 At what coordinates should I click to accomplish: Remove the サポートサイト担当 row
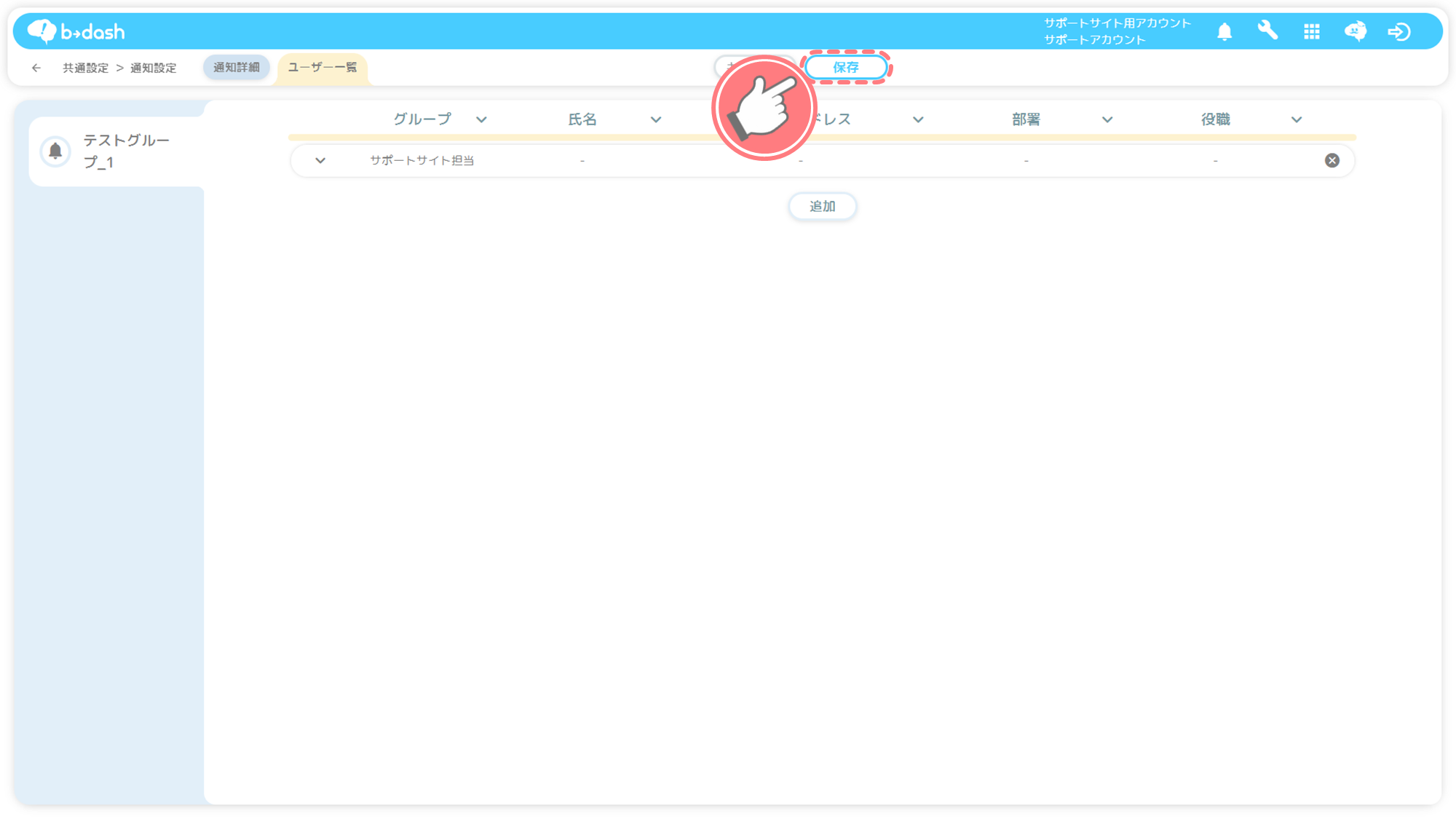tap(1332, 160)
